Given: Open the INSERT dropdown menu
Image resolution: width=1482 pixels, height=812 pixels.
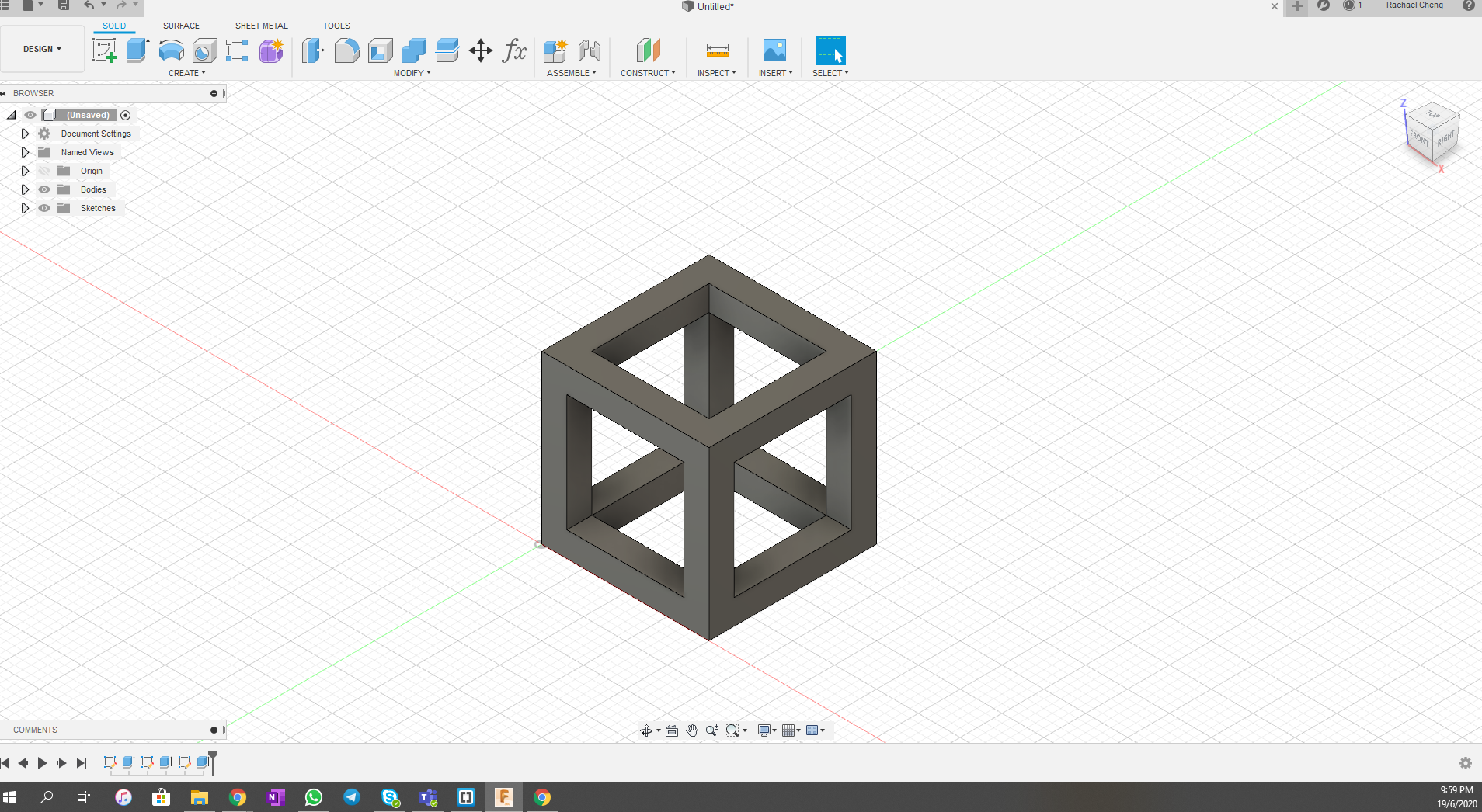Looking at the screenshot, I should [x=776, y=73].
